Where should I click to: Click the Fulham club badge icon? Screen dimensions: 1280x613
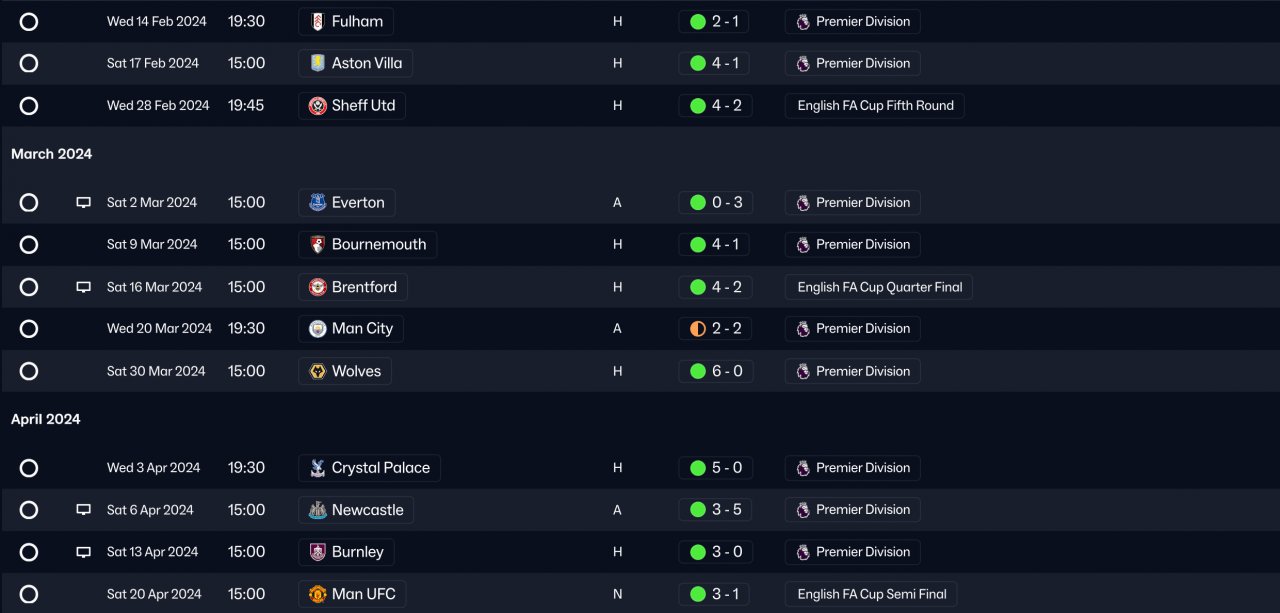[x=318, y=21]
